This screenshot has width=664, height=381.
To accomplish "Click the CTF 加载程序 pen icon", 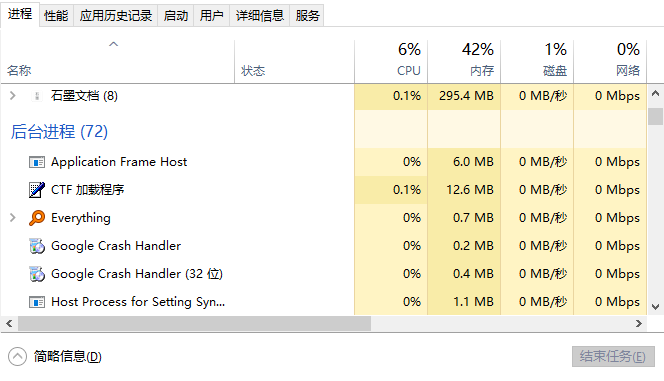I will click(x=37, y=190).
